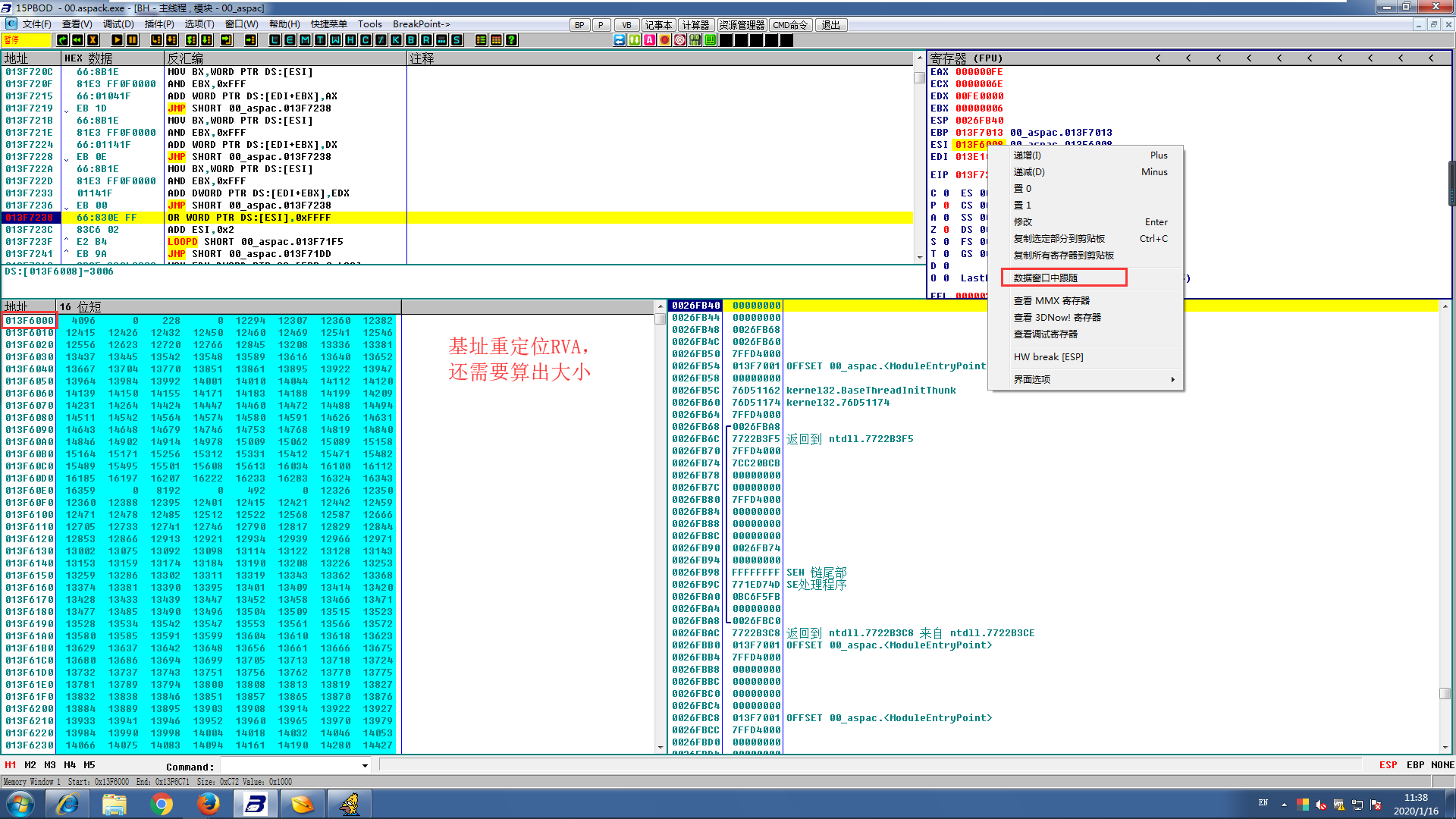The height and width of the screenshot is (819, 1456).
Task: Open the 插件(P) menu
Action: (159, 24)
